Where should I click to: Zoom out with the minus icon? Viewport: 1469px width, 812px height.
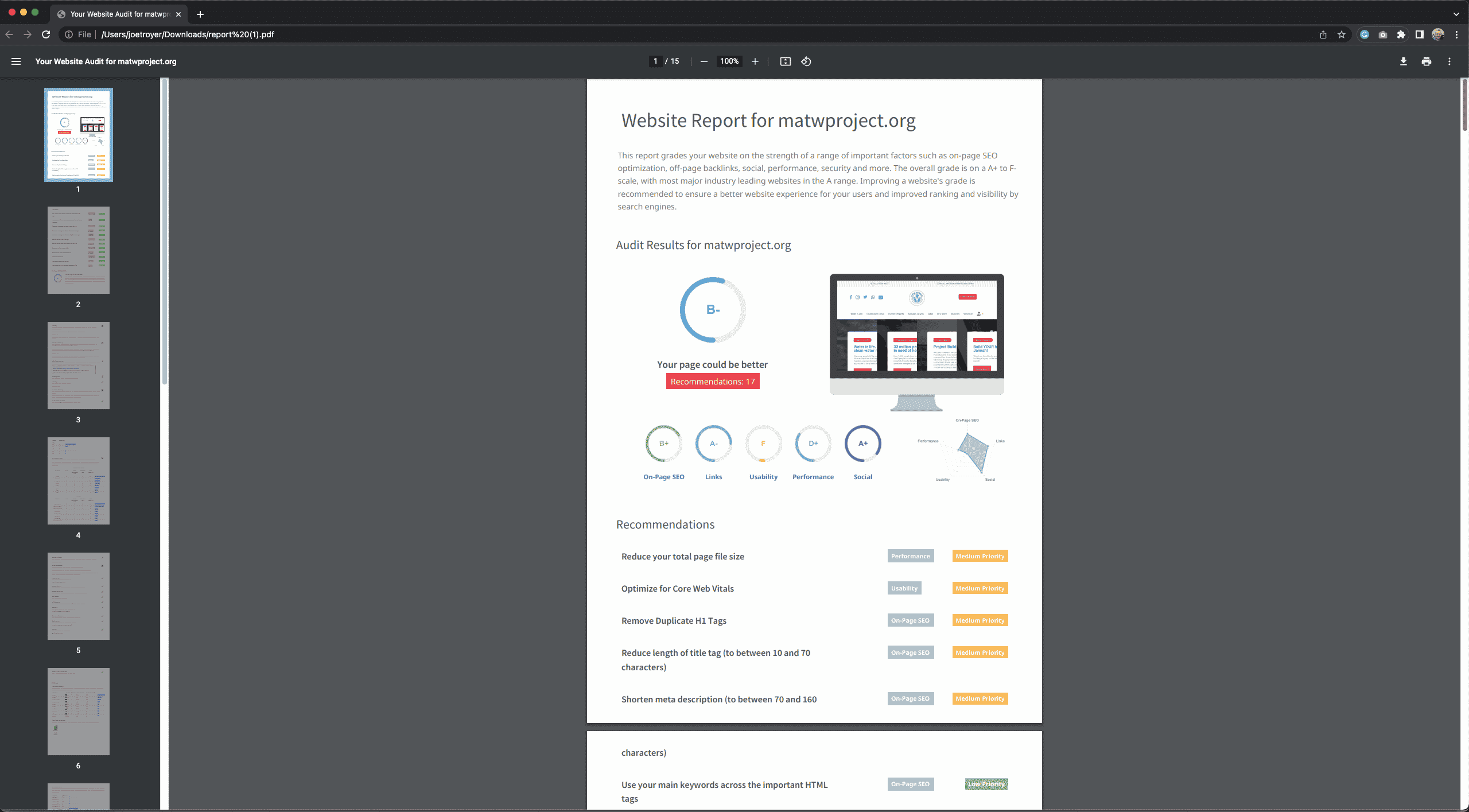pos(704,61)
